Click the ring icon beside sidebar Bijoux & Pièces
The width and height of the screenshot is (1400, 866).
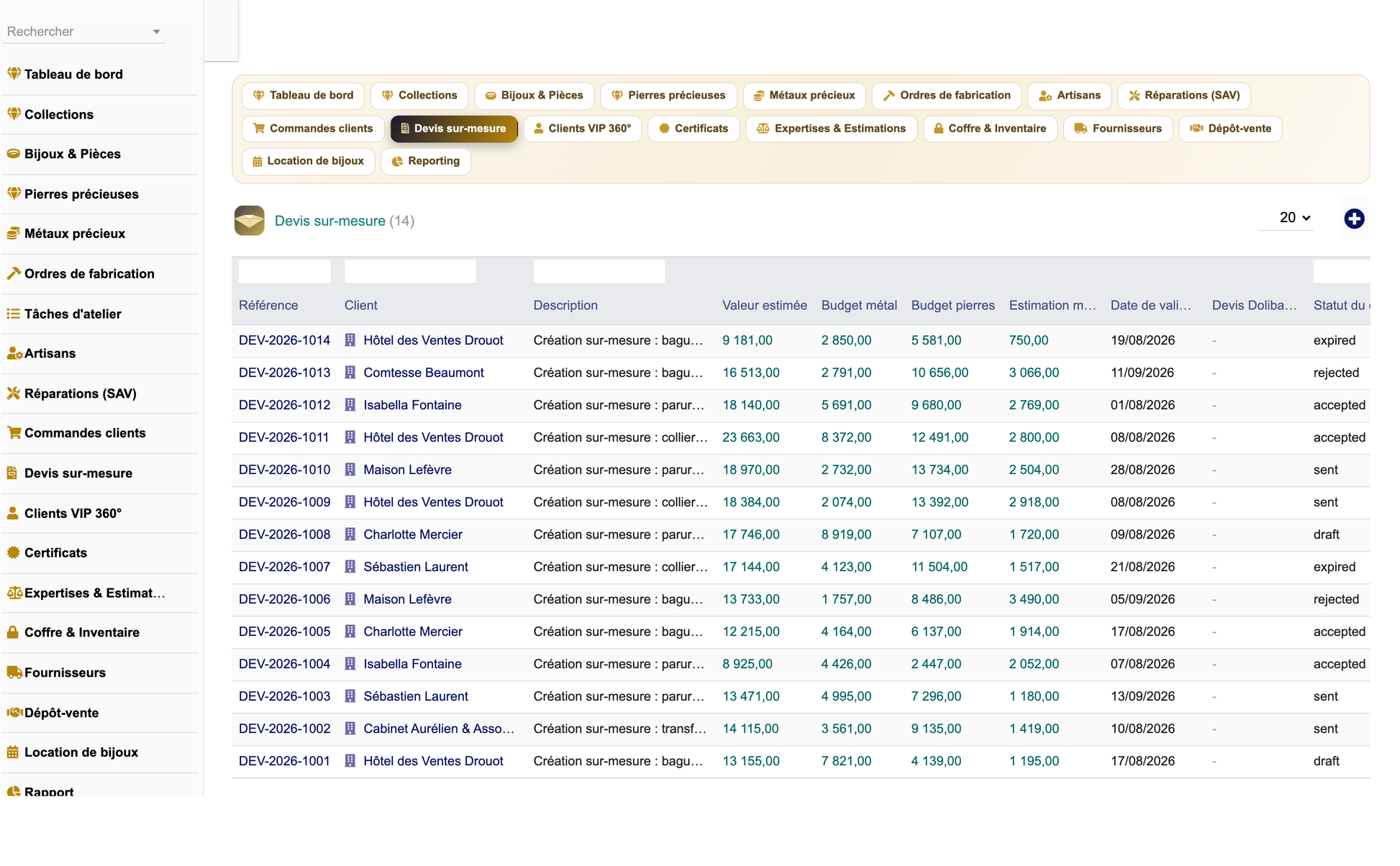(x=14, y=153)
